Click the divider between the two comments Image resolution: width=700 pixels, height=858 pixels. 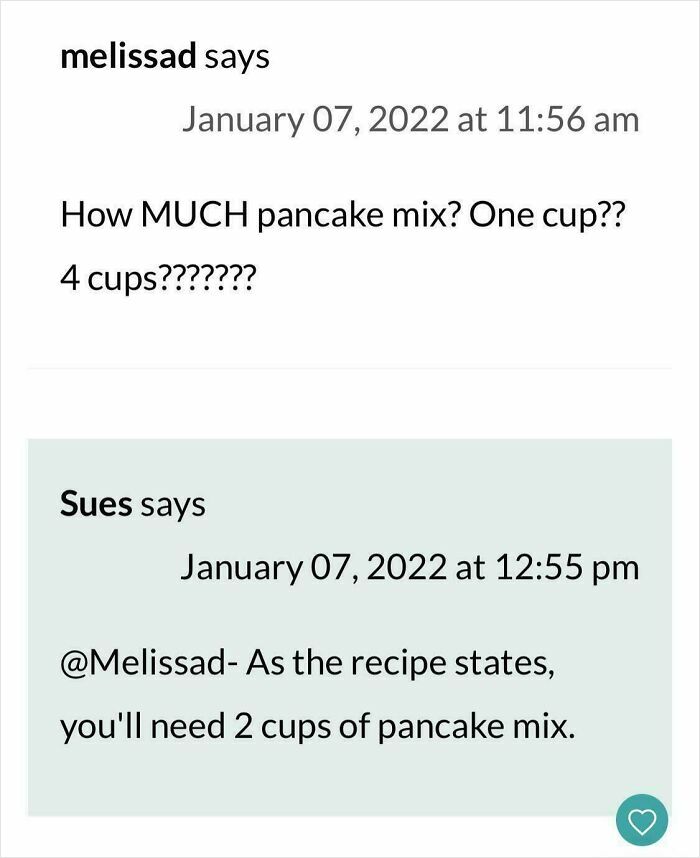click(350, 370)
